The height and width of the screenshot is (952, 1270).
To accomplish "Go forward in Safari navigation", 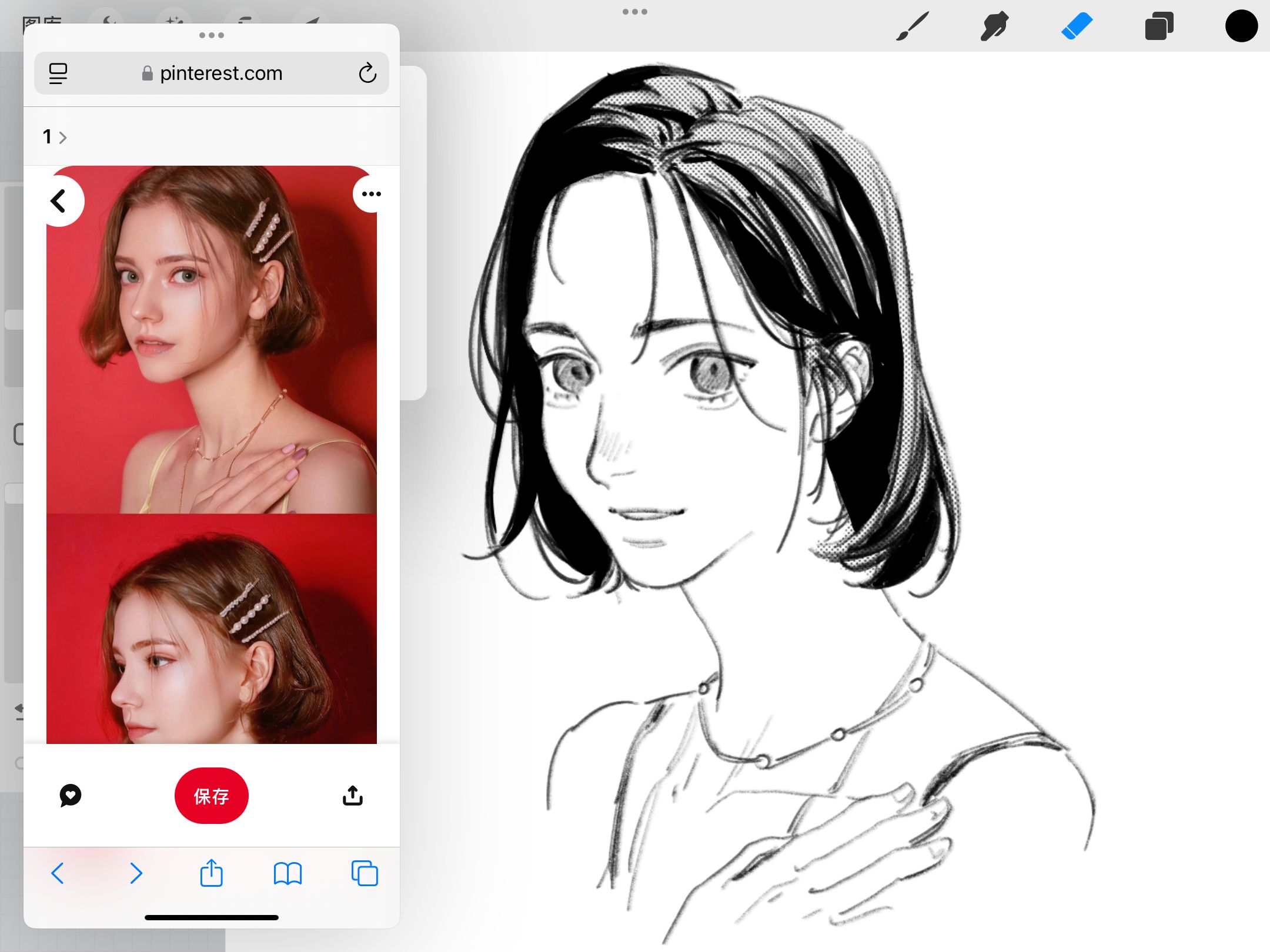I will [x=136, y=873].
